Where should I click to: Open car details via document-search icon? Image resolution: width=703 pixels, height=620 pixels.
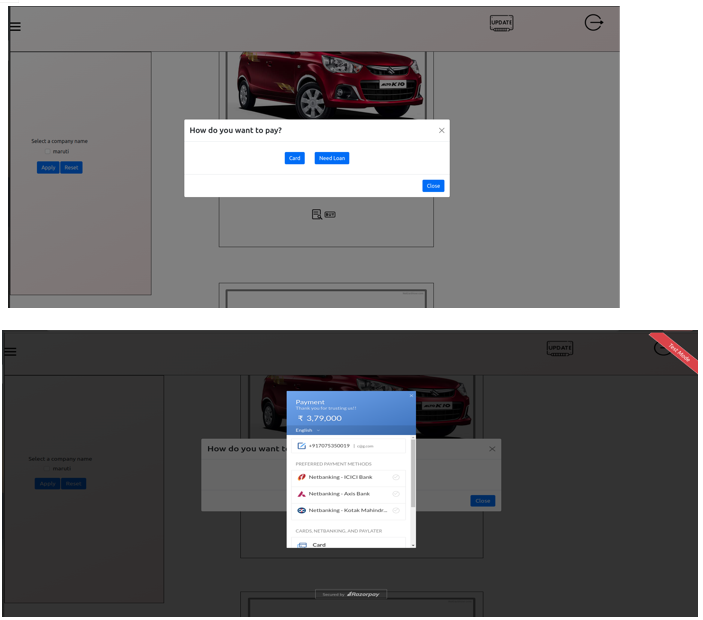pos(317,214)
